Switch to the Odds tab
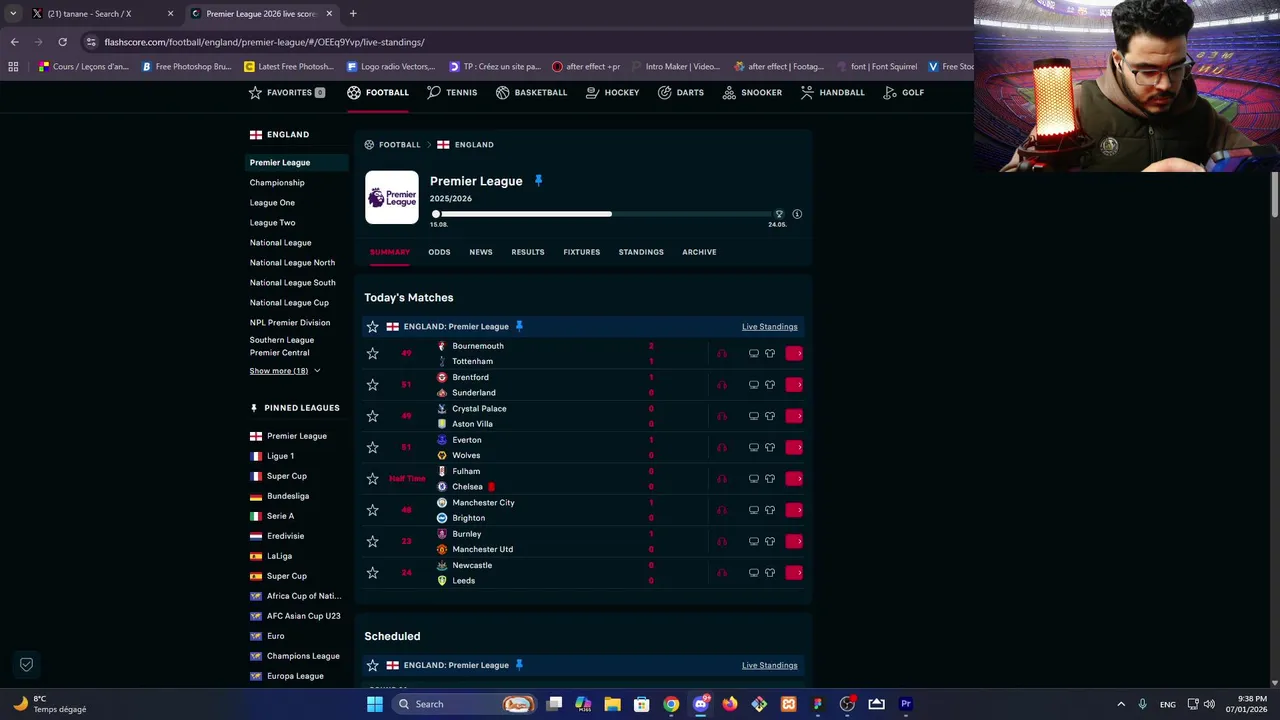 (x=439, y=252)
